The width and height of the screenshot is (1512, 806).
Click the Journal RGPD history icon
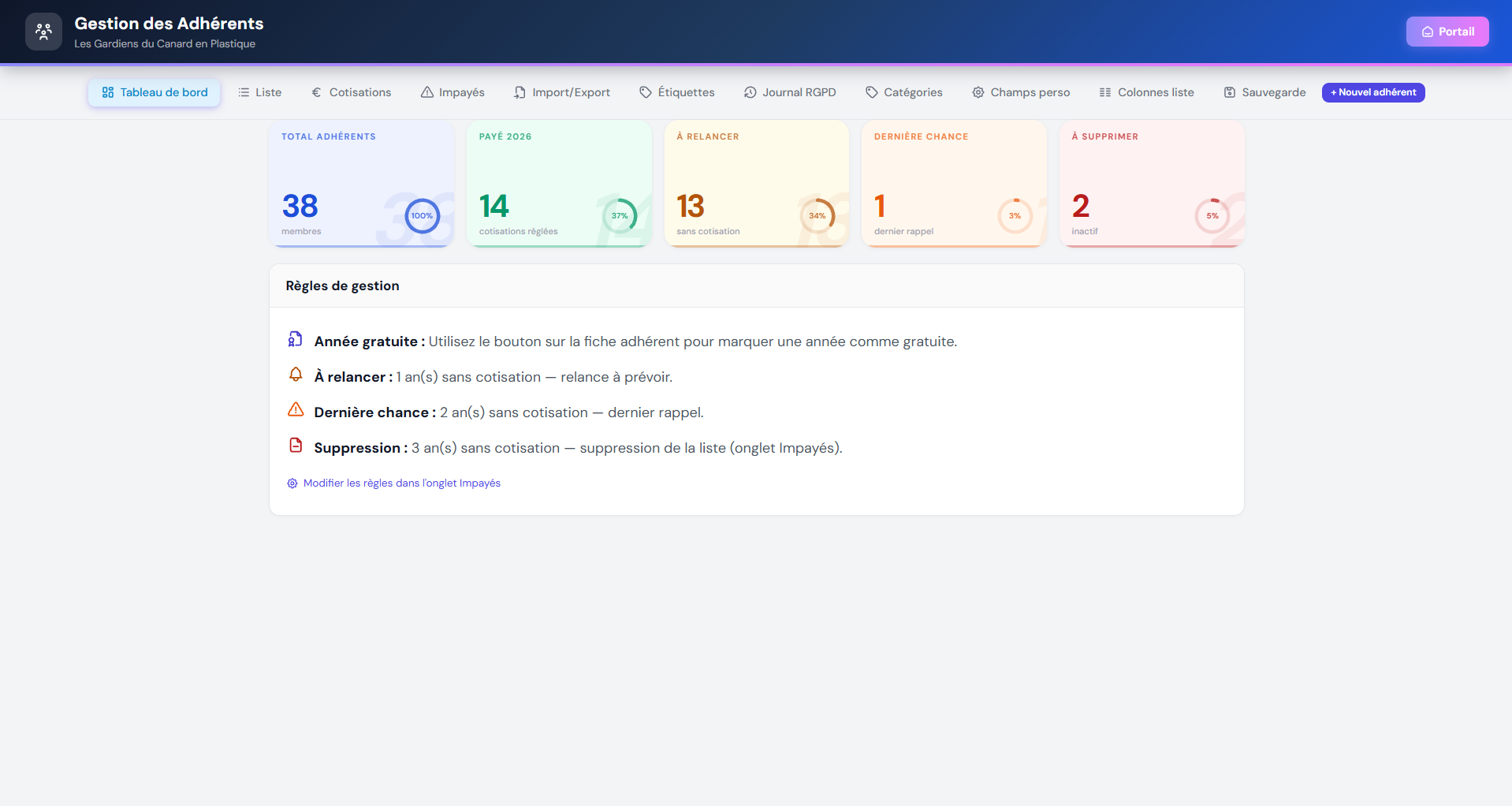point(749,92)
